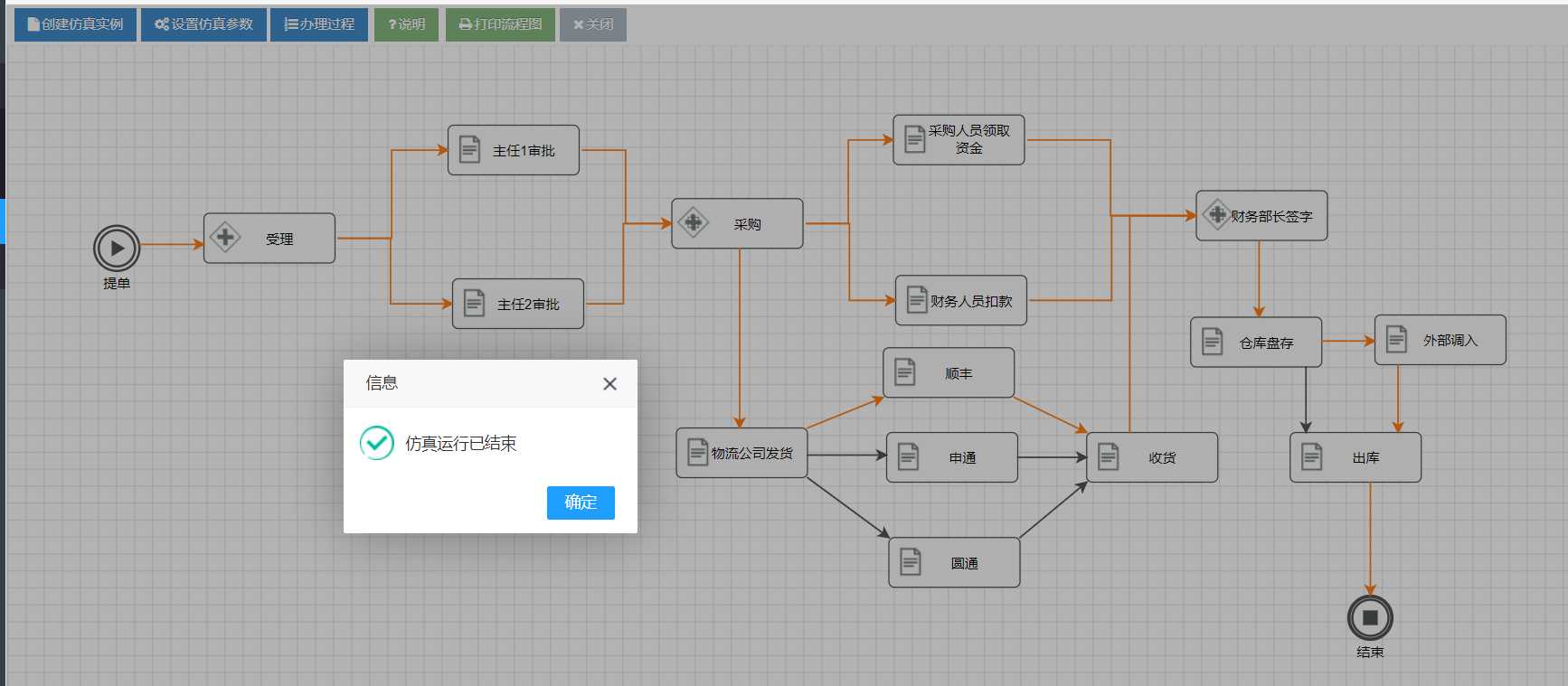Select the 主任2审批 node label

[x=528, y=305]
